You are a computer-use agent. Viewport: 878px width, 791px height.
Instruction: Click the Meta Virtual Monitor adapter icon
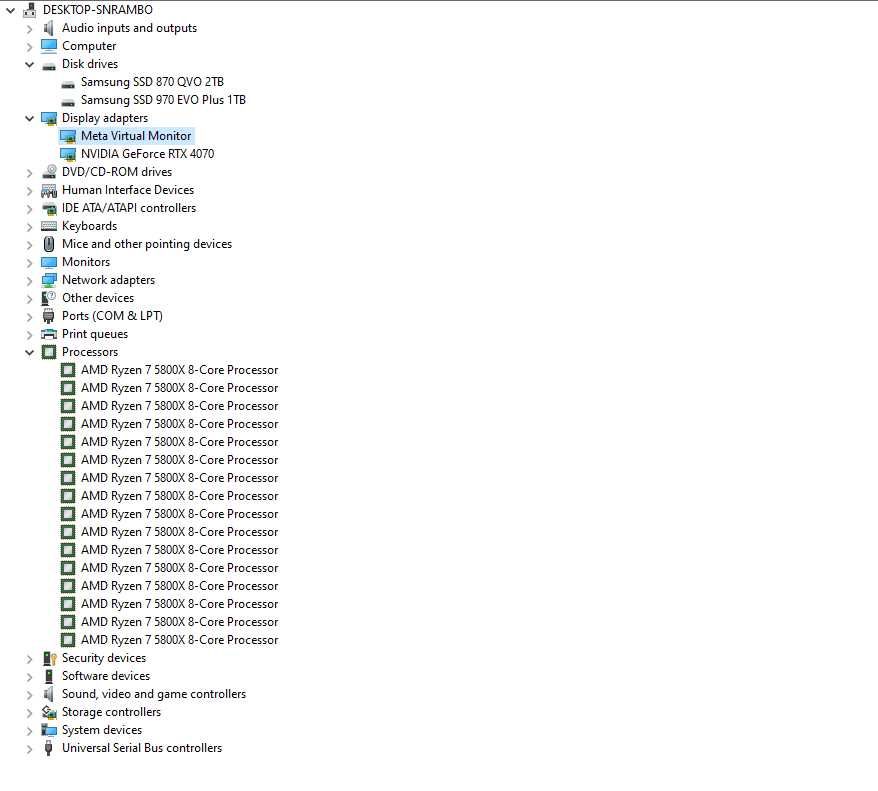(x=68, y=136)
